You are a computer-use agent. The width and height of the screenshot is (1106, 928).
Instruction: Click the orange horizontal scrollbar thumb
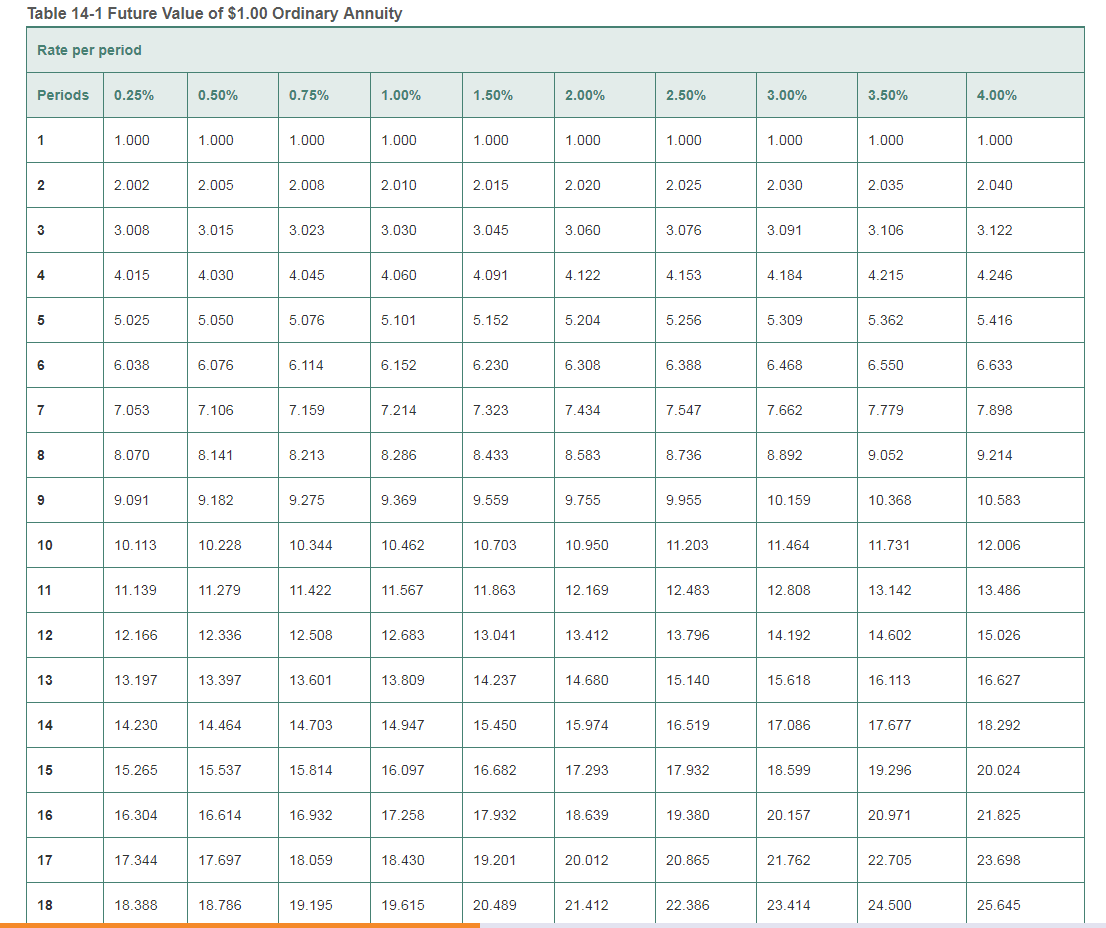pos(240,924)
